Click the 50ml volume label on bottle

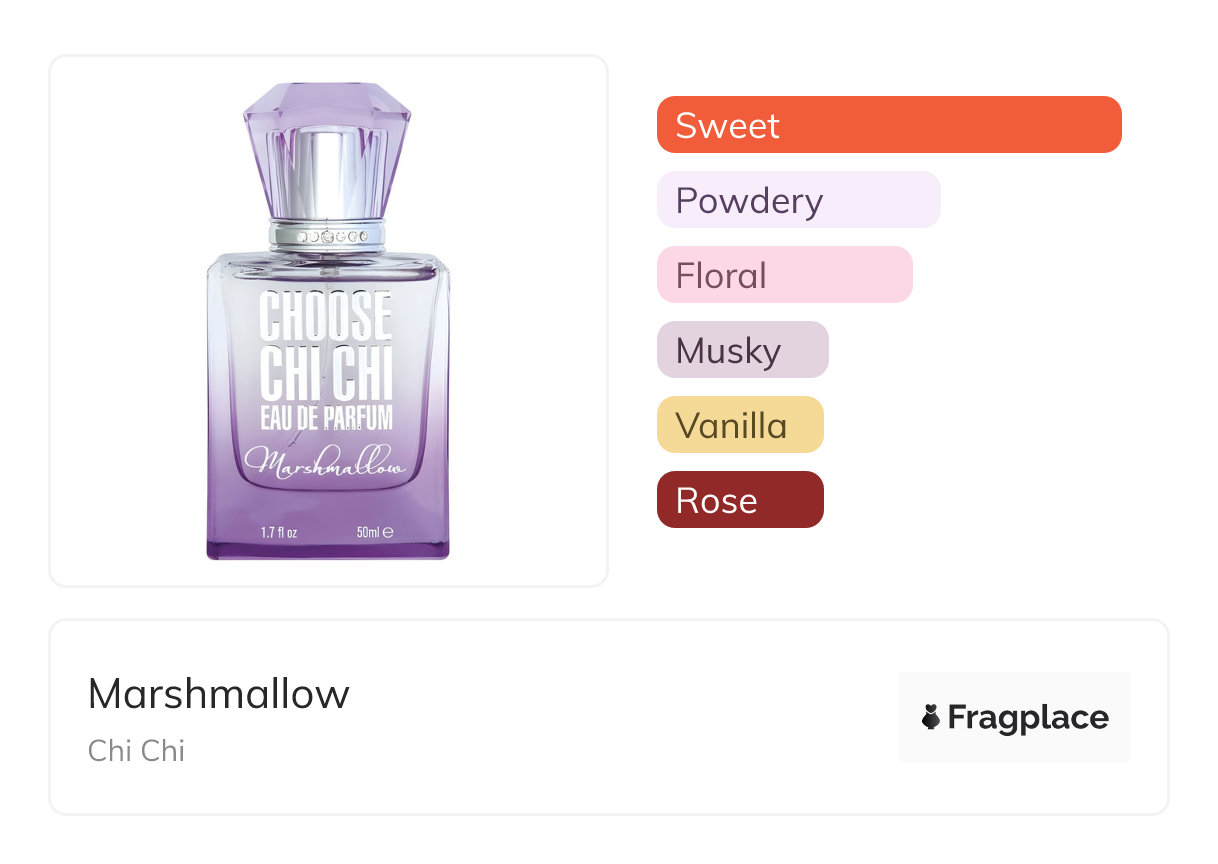coord(367,533)
